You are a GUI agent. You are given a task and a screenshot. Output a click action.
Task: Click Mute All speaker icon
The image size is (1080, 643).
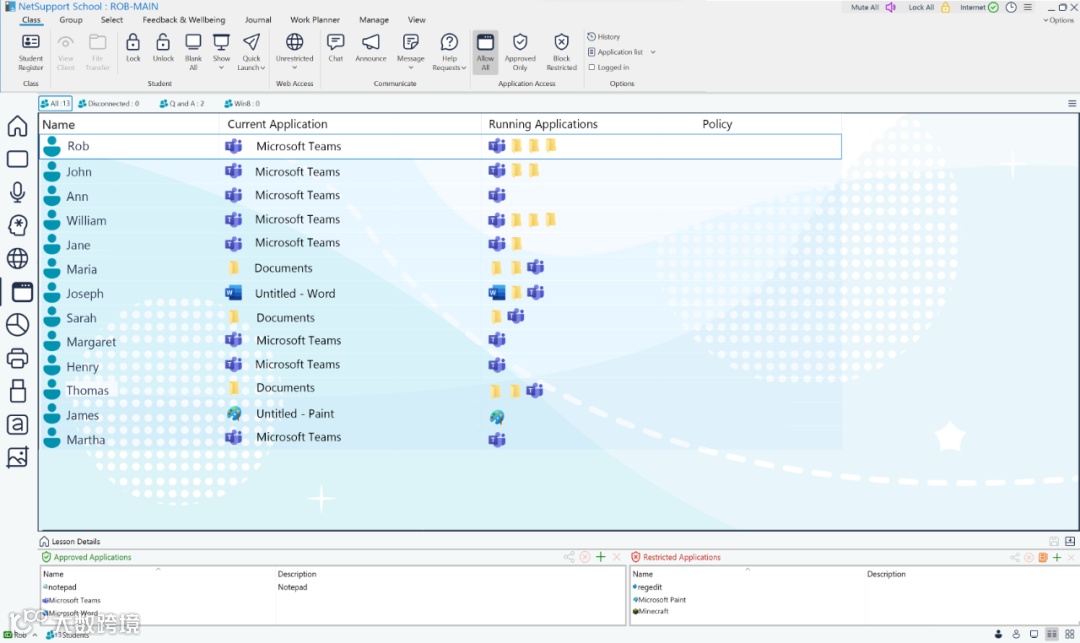point(891,8)
